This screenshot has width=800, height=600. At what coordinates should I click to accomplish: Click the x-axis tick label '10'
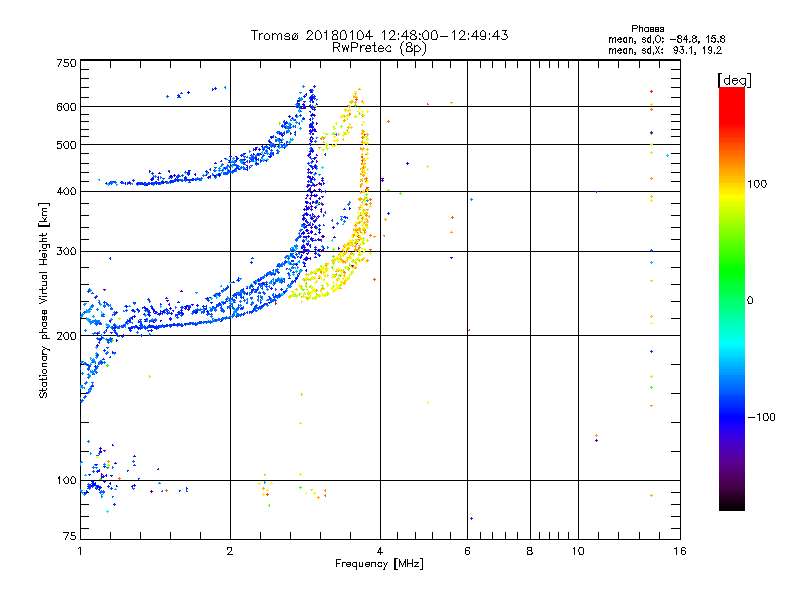pos(578,551)
